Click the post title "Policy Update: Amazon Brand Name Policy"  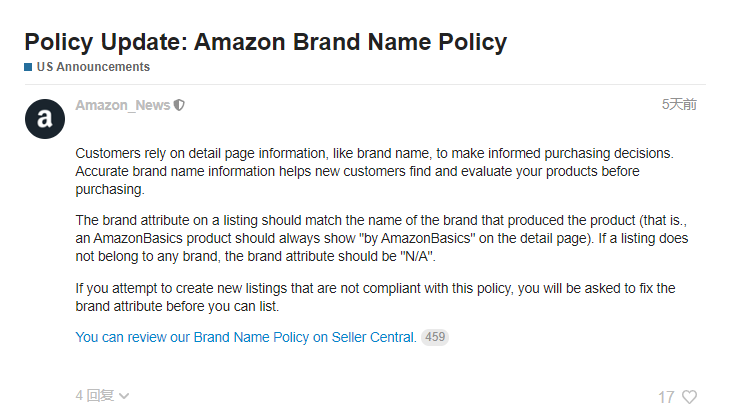click(x=265, y=42)
